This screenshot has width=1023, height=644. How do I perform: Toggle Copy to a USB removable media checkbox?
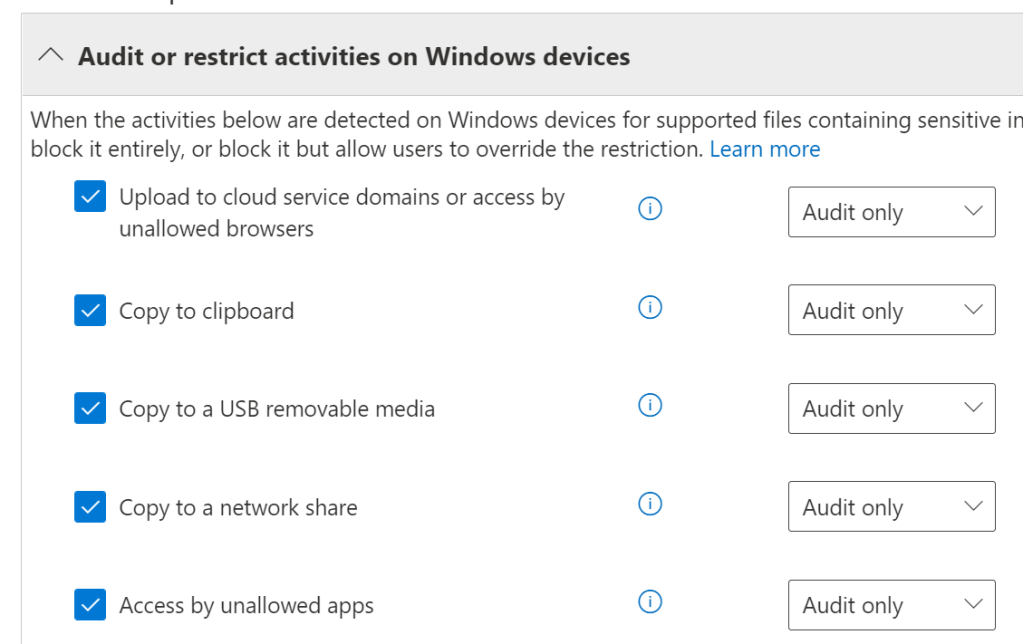pyautogui.click(x=90, y=409)
